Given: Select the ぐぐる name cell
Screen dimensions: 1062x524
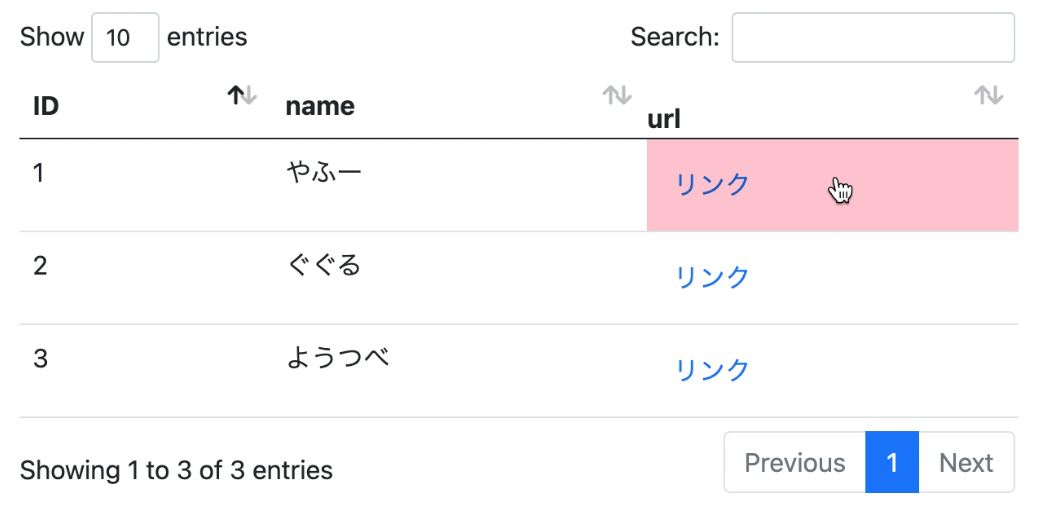Looking at the screenshot, I should pyautogui.click(x=324, y=266).
